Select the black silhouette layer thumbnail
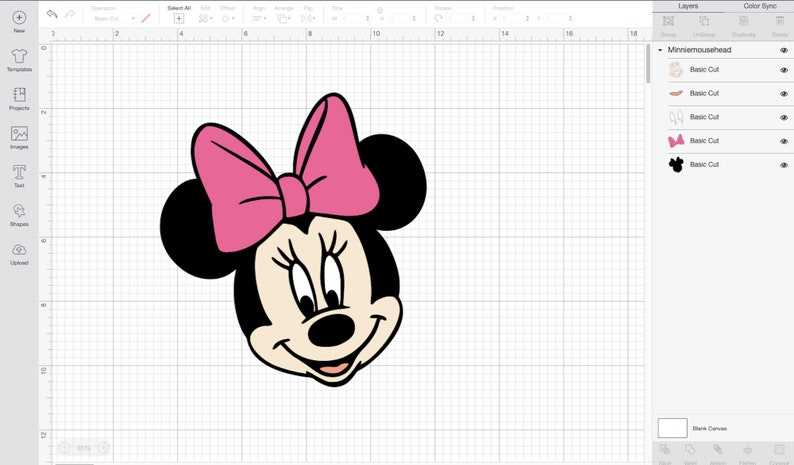794x465 pixels. click(676, 165)
